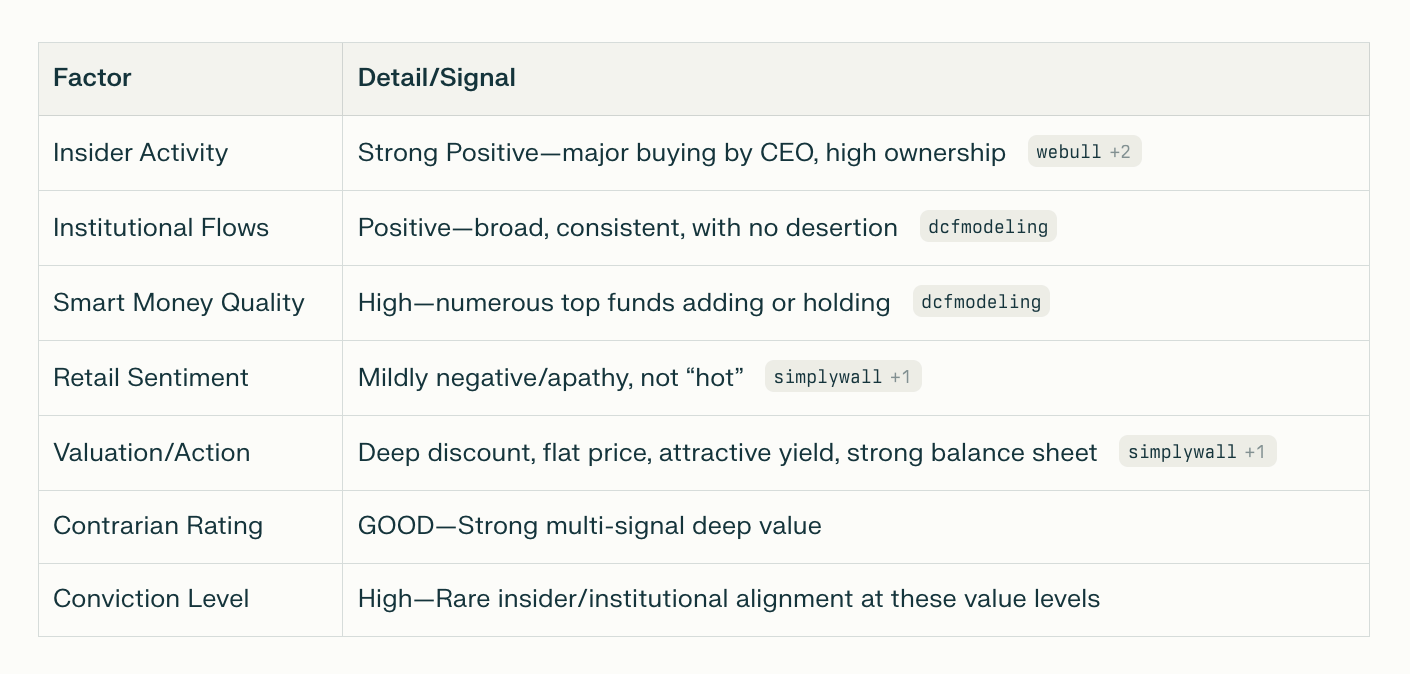Image resolution: width=1410 pixels, height=674 pixels.
Task: Click the webull +2 source badge
Action: coord(1084,152)
